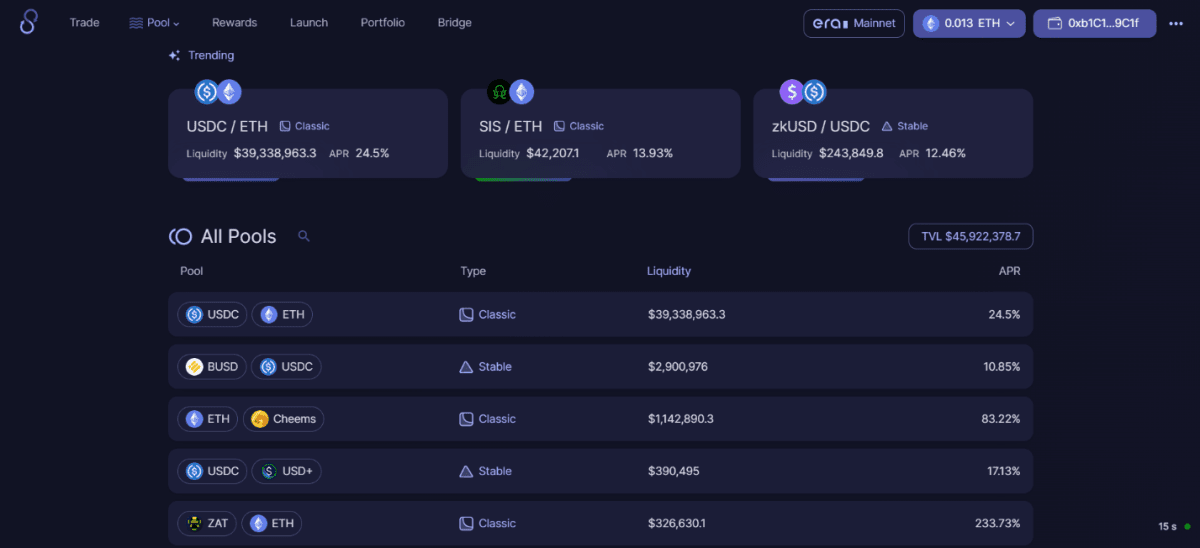Click the ETH chip in Cheems row
This screenshot has height=548, width=1200.
coord(208,419)
